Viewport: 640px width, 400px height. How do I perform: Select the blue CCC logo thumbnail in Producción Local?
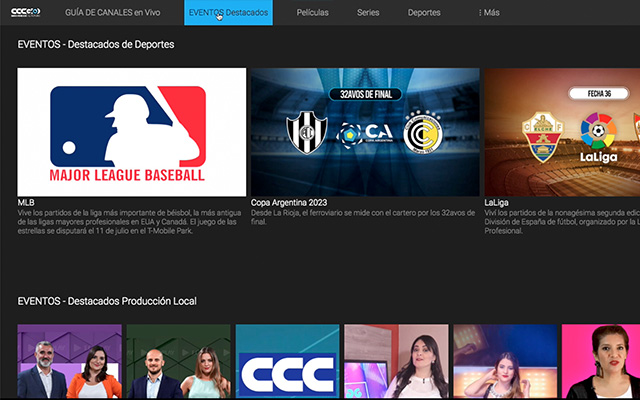click(288, 362)
